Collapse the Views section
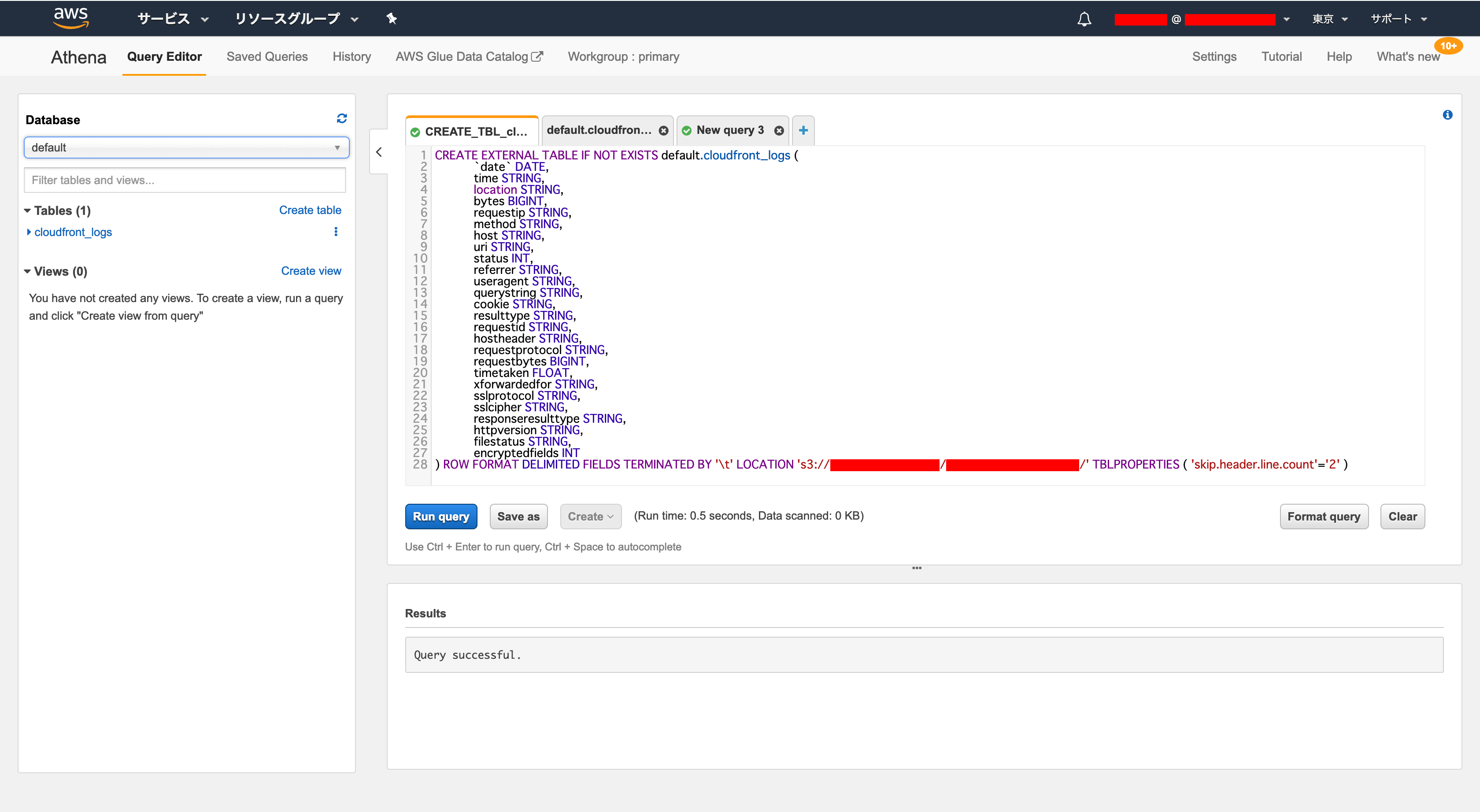 [28, 272]
